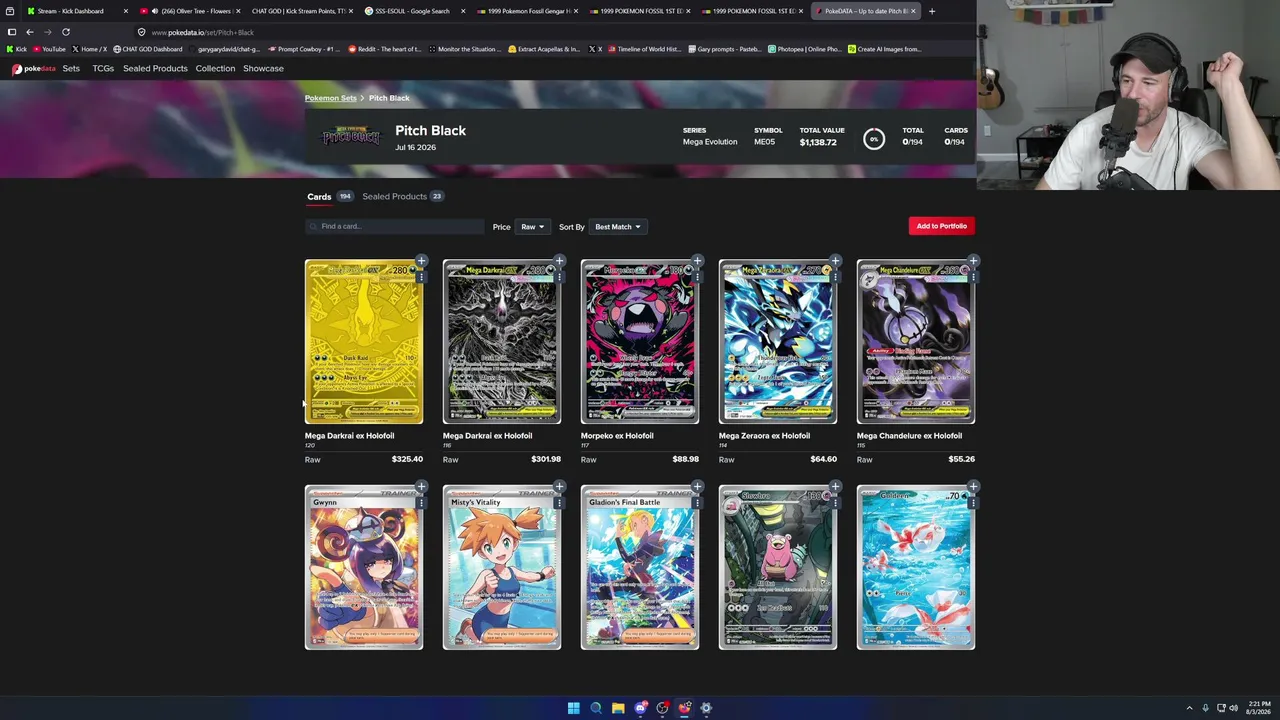
Task: Open the Sort By Best Match dropdown
Action: [617, 227]
